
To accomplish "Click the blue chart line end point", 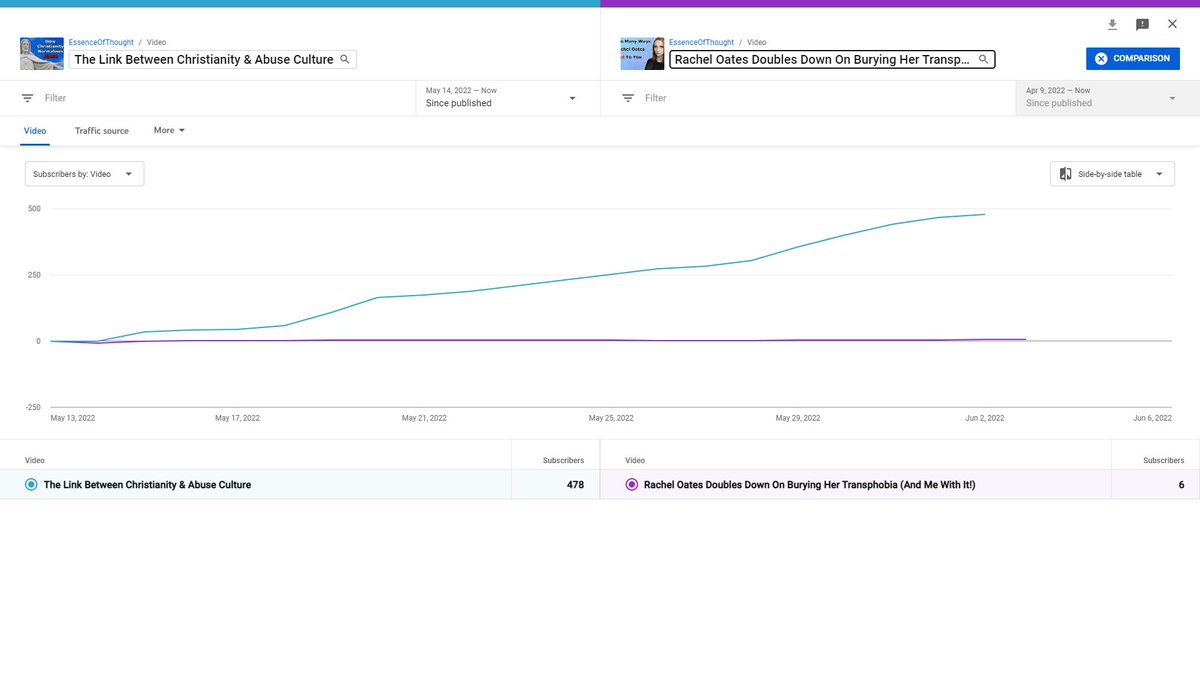I will (x=985, y=214).
